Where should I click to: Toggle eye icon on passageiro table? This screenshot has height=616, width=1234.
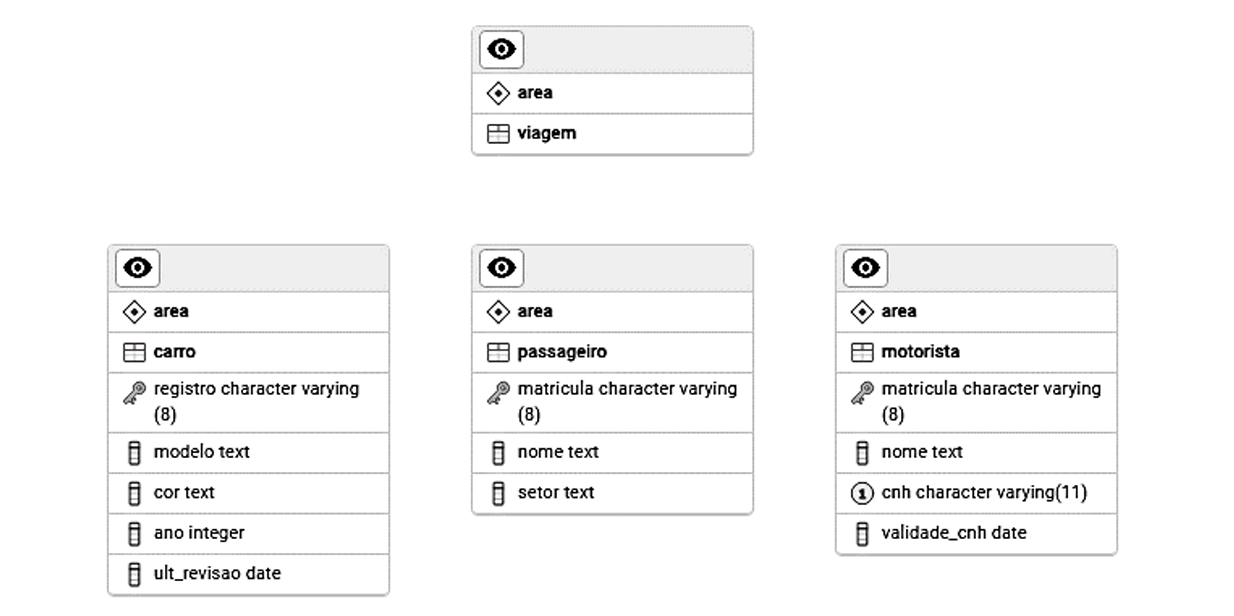501,268
